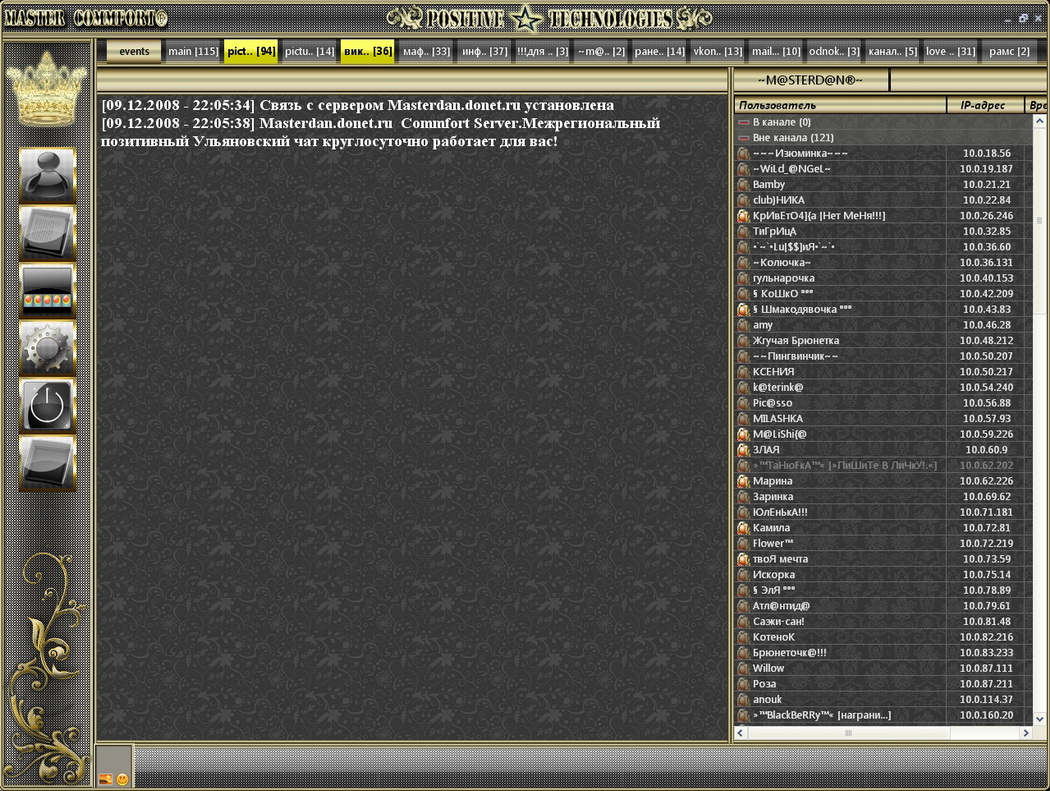1050x791 pixels.
Task: Switch to the 'love .. [31]' tab
Action: [950, 52]
